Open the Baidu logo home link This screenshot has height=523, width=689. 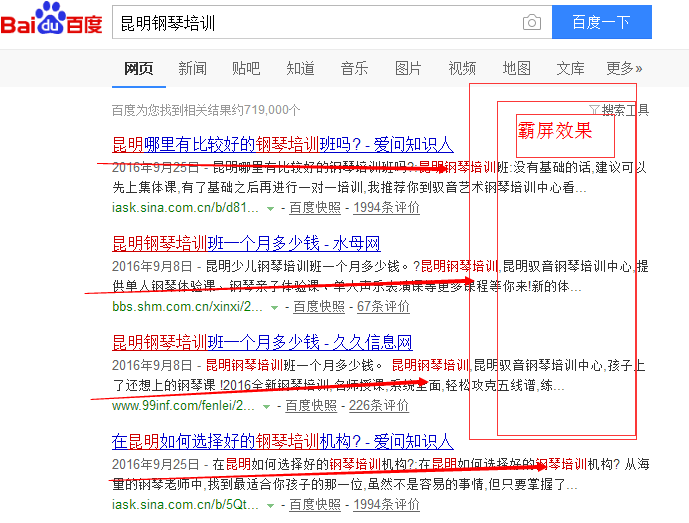tap(52, 18)
